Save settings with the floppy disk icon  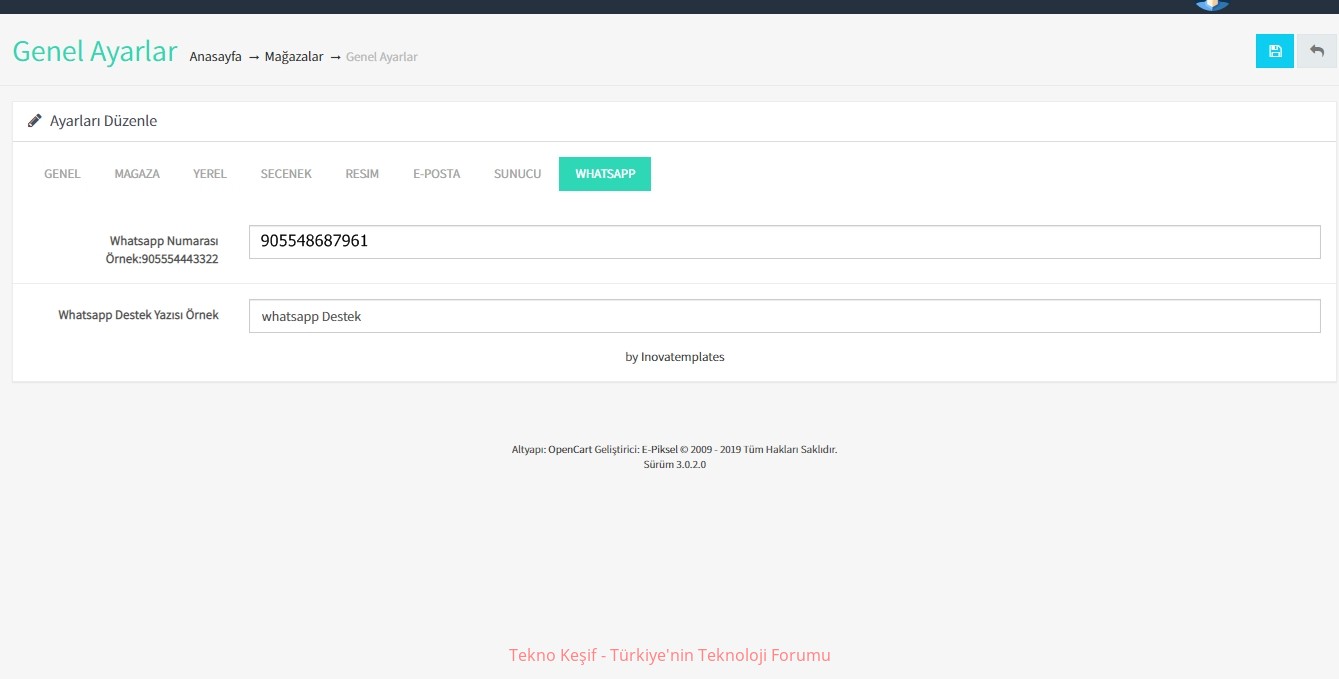point(1274,51)
